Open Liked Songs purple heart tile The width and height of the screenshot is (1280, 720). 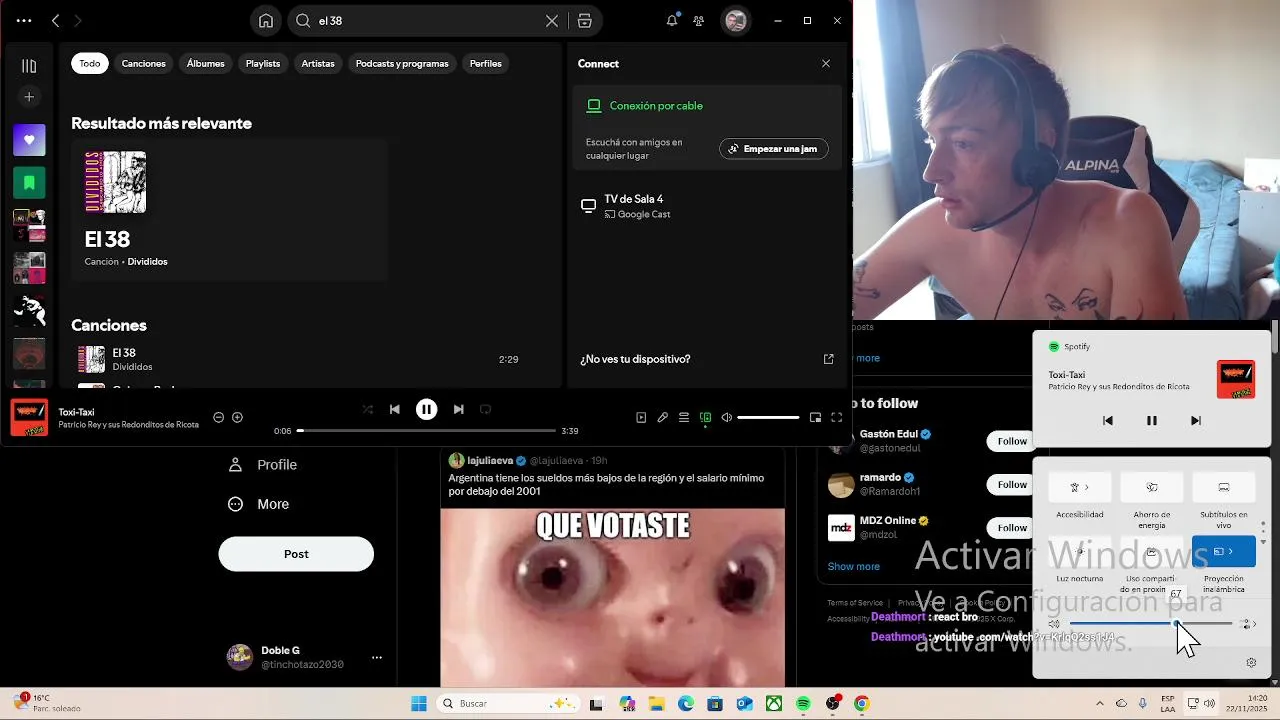(x=29, y=140)
